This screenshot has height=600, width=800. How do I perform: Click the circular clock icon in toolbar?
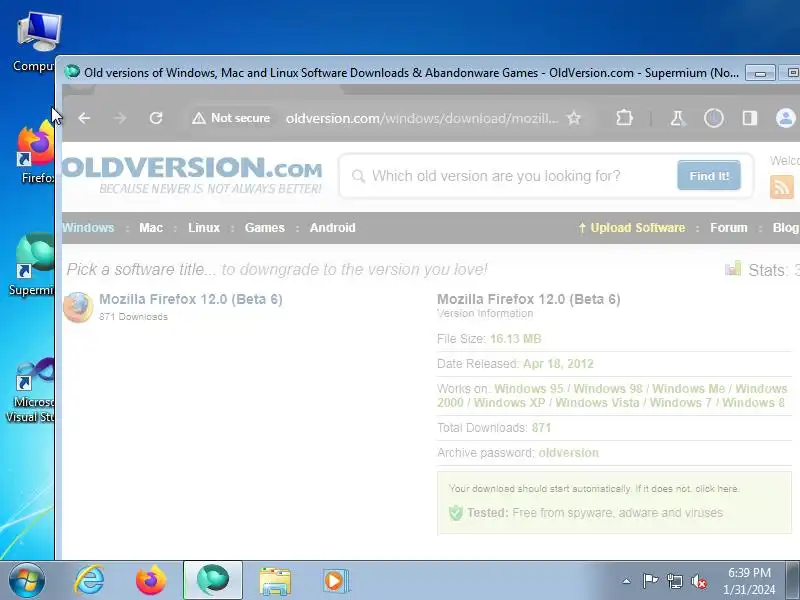[714, 118]
